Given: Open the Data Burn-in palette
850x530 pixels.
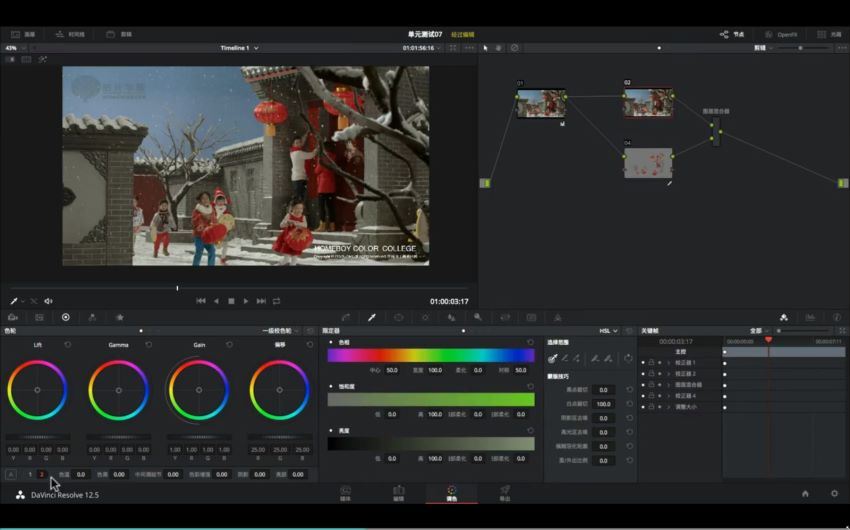Looking at the screenshot, I should 557,318.
